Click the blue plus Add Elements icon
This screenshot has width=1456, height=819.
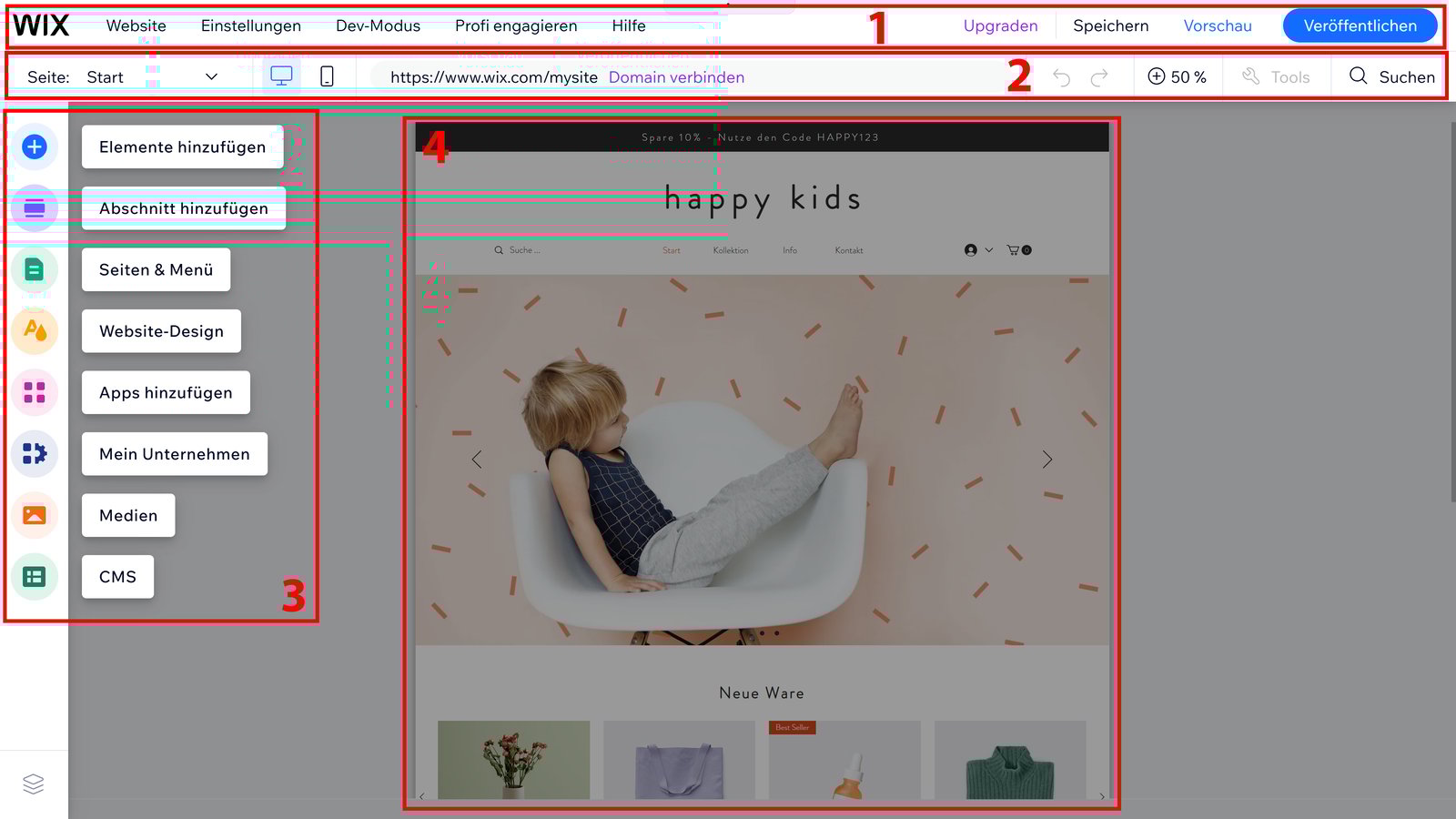tap(35, 147)
